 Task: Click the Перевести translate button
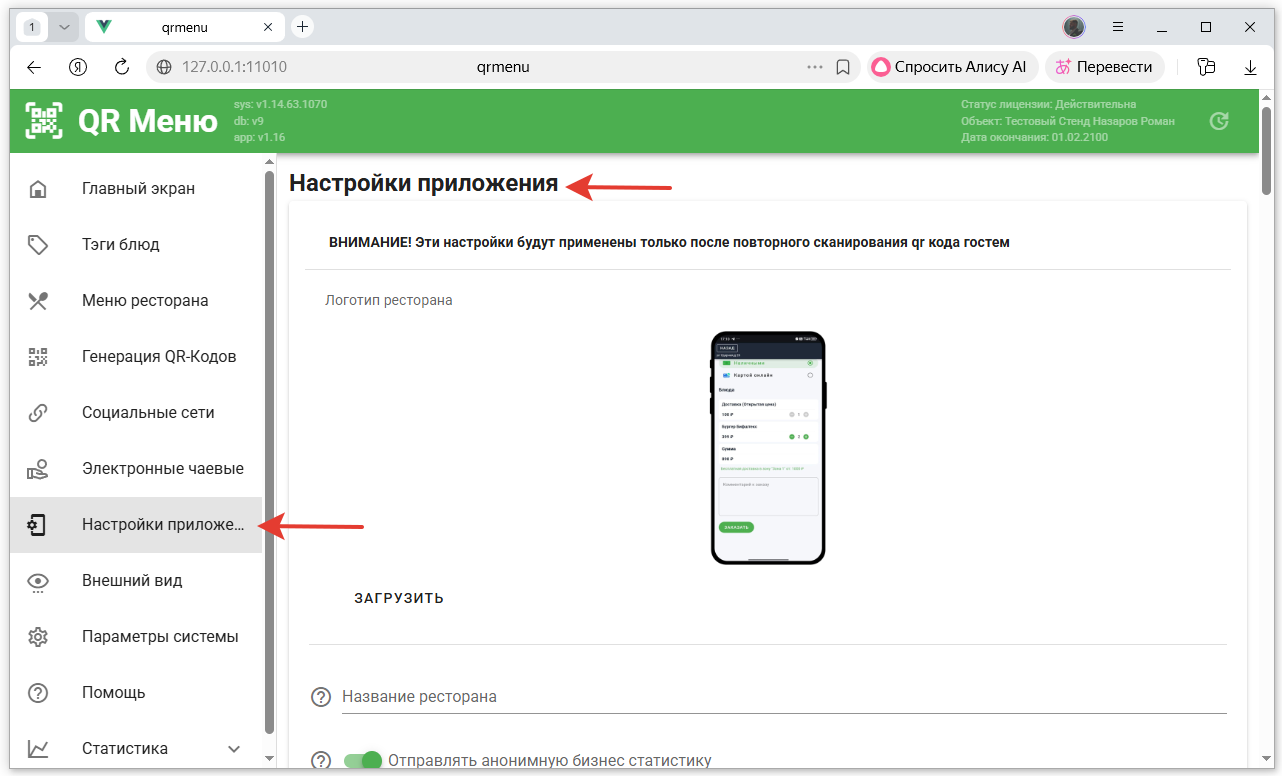[x=1104, y=67]
